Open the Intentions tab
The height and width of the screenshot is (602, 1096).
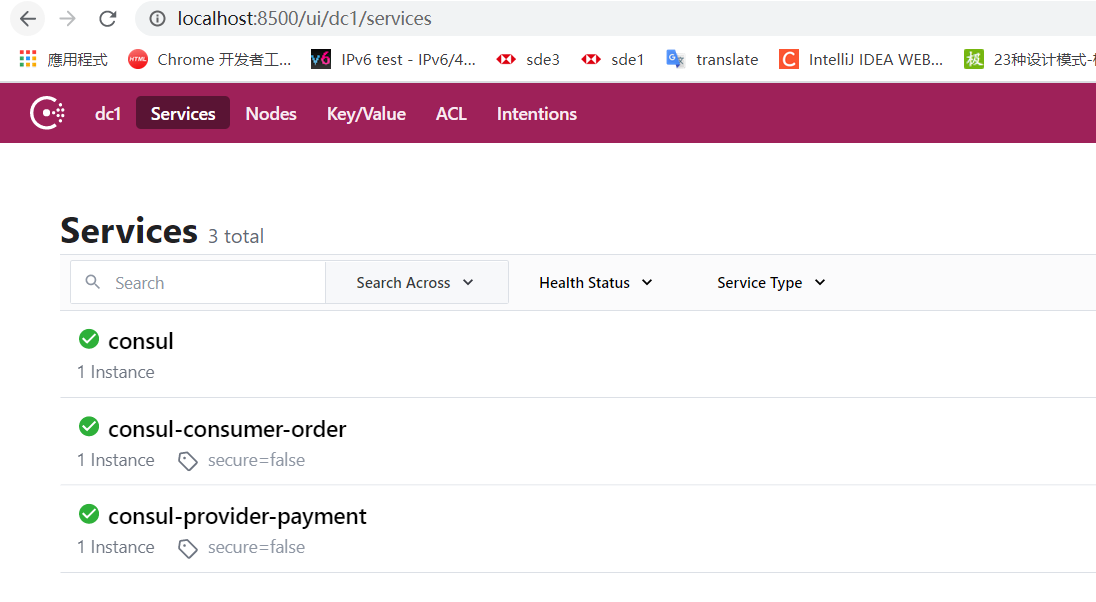(x=537, y=113)
